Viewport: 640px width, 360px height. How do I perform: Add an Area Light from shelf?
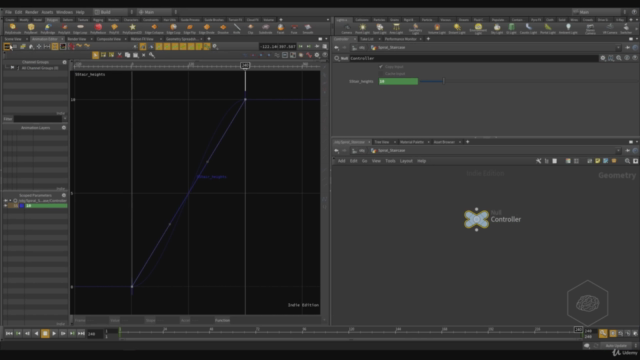pyautogui.click(x=396, y=29)
